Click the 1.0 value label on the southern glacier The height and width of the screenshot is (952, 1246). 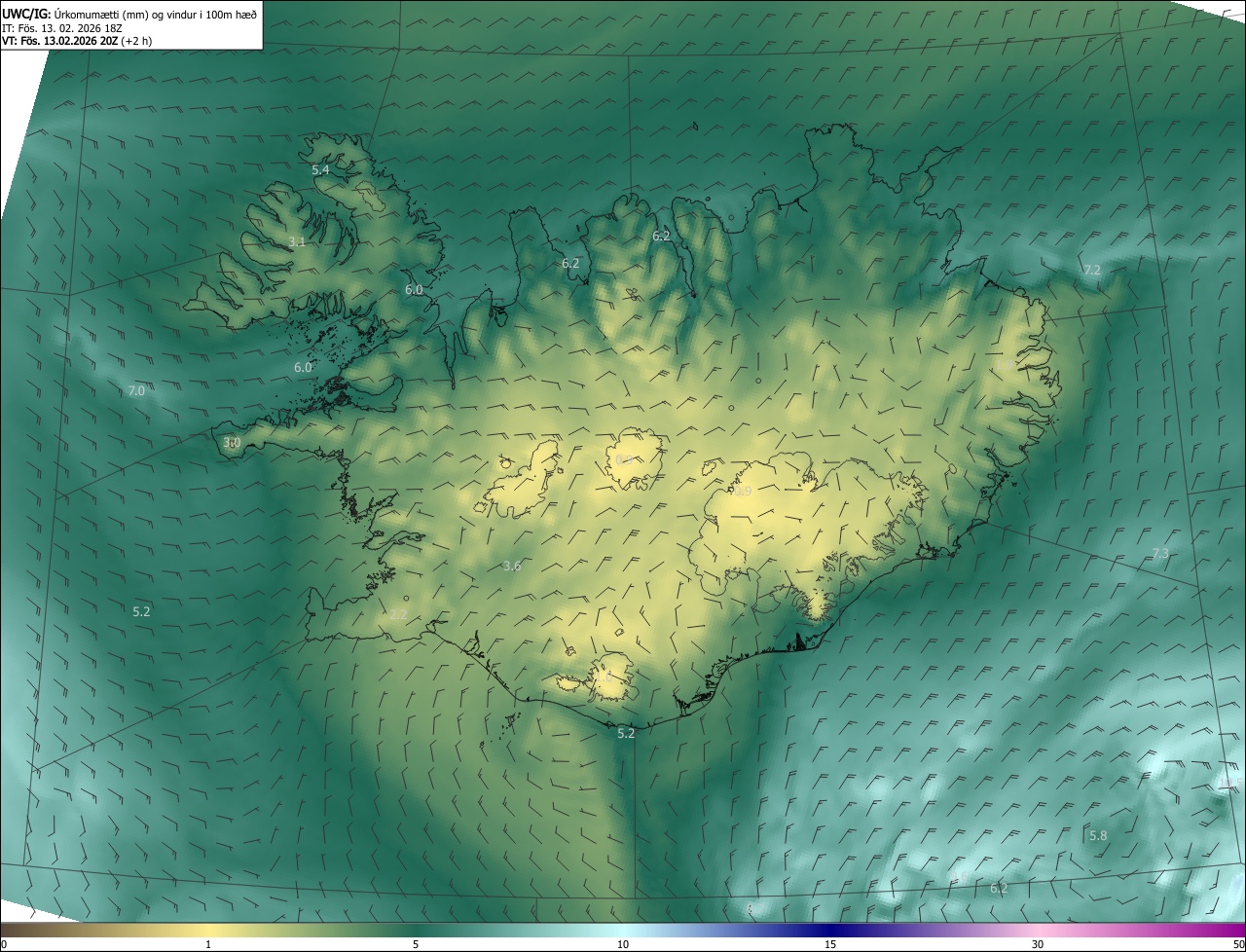point(603,675)
